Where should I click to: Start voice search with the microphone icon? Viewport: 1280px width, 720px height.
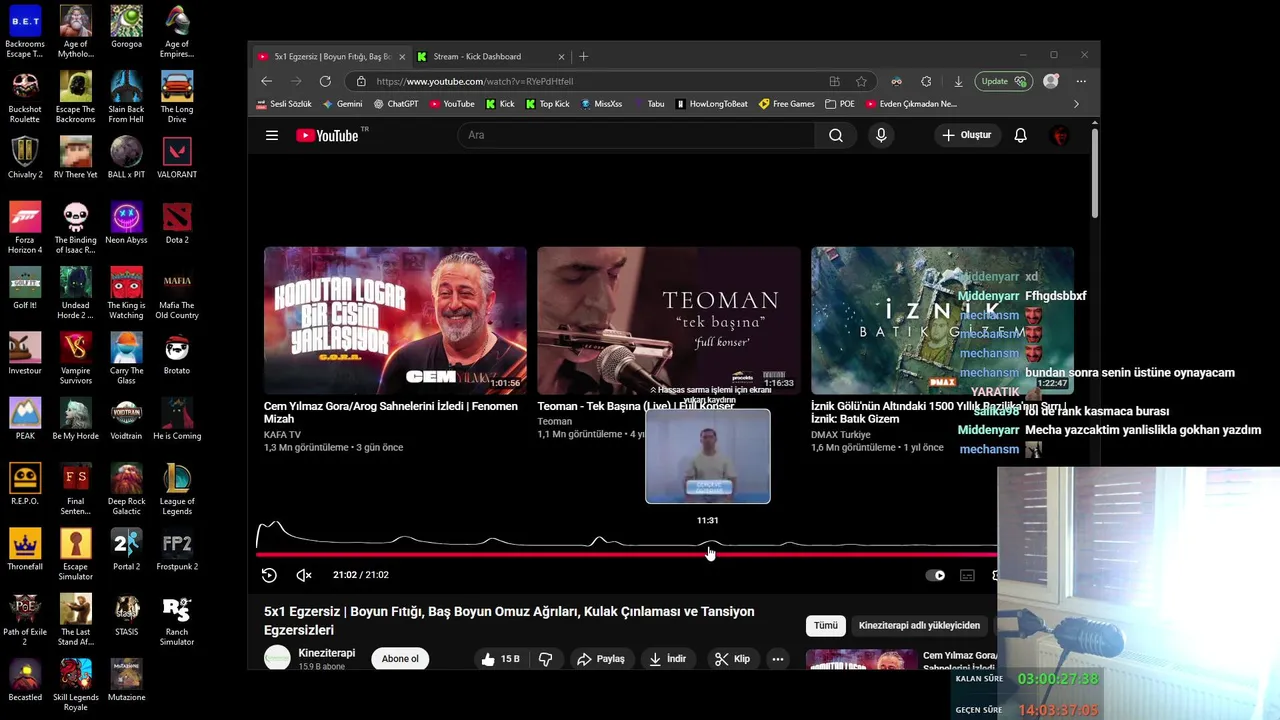(881, 135)
